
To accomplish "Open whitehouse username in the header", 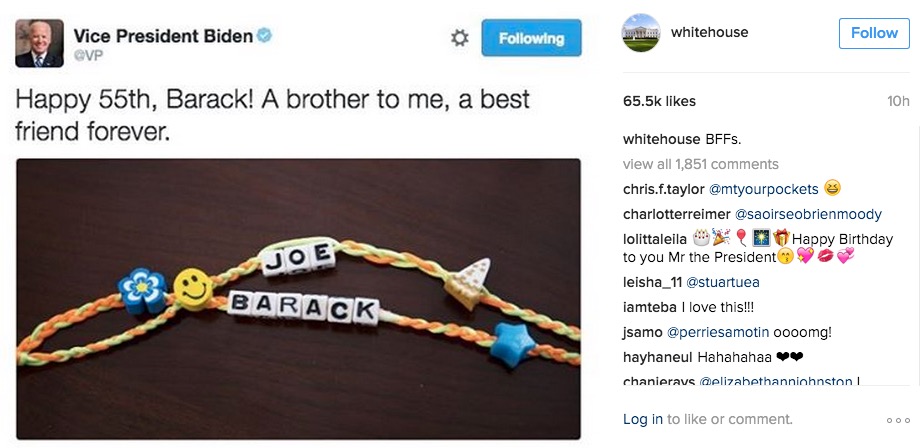I will (709, 32).
